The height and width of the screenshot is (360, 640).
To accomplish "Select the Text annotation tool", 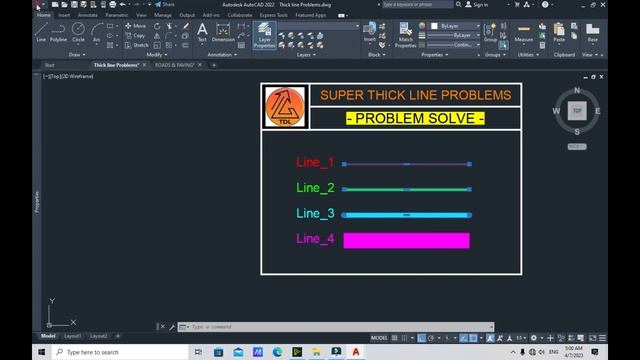I will (202, 32).
